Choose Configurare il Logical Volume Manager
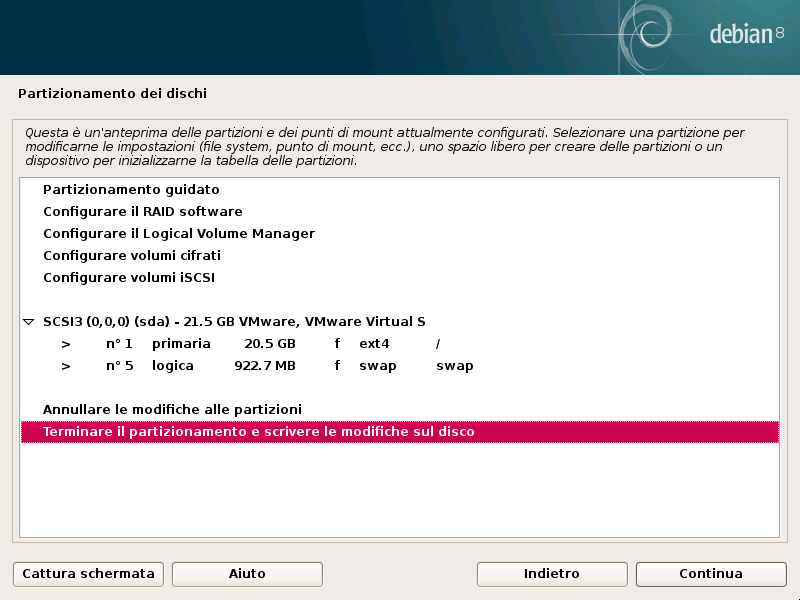 point(178,234)
